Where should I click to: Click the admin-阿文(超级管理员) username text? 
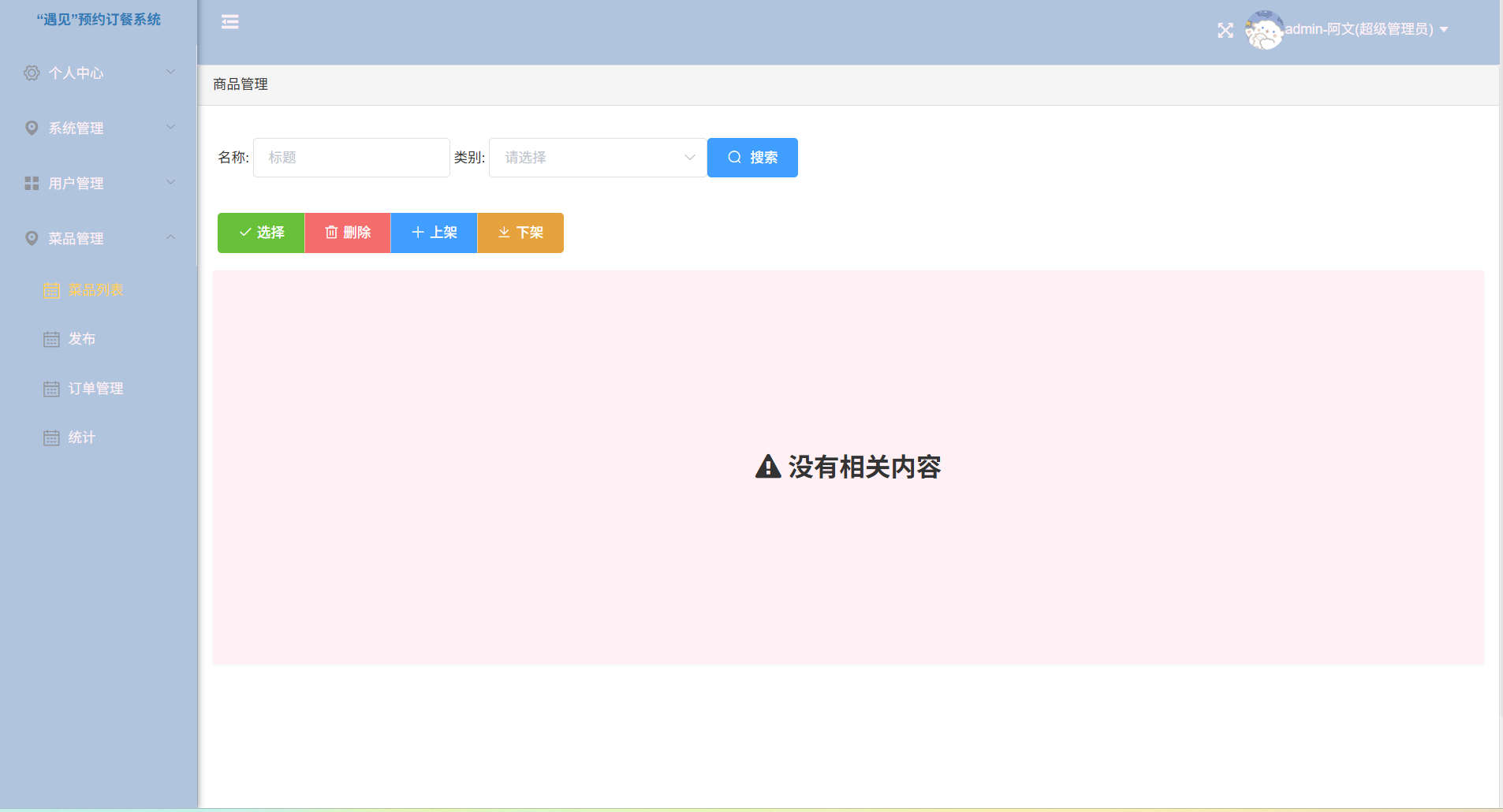point(1359,29)
